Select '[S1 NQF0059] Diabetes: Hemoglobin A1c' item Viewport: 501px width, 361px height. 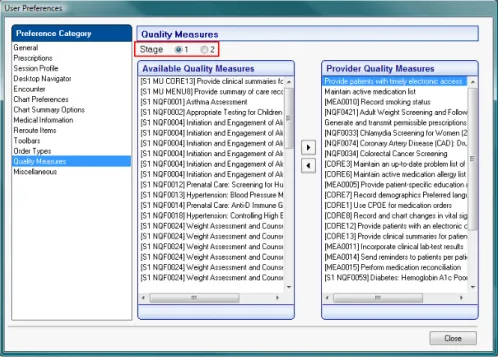pyautogui.click(x=396, y=278)
